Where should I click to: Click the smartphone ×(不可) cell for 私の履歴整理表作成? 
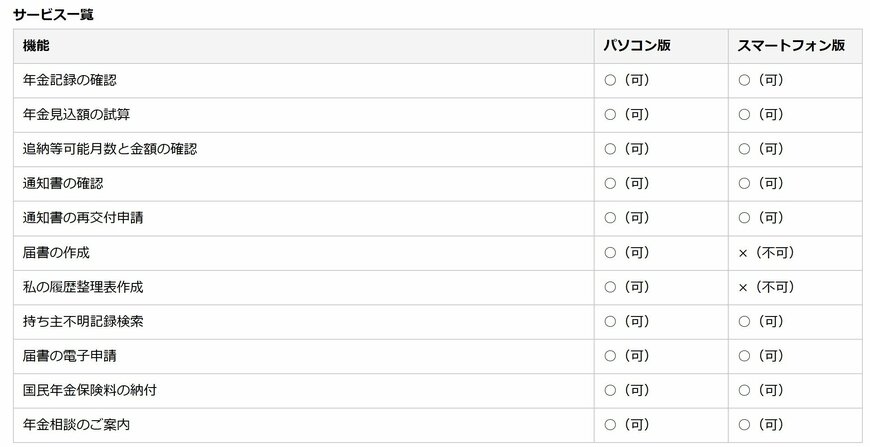point(766,287)
